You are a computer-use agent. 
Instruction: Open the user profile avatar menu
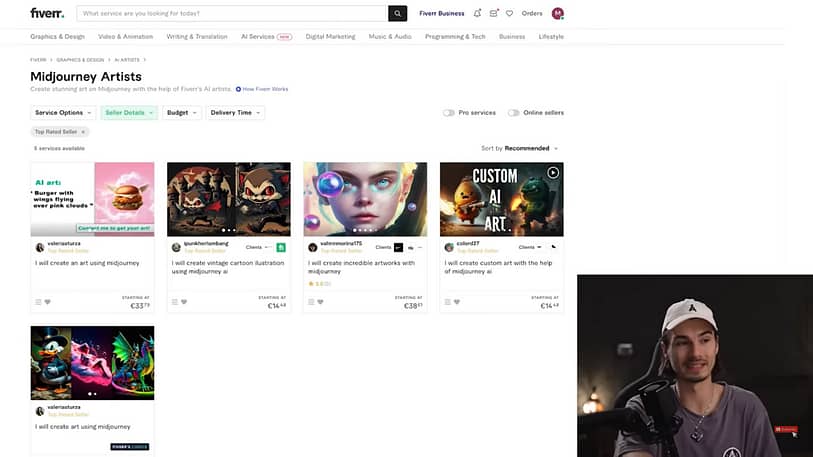pos(557,13)
